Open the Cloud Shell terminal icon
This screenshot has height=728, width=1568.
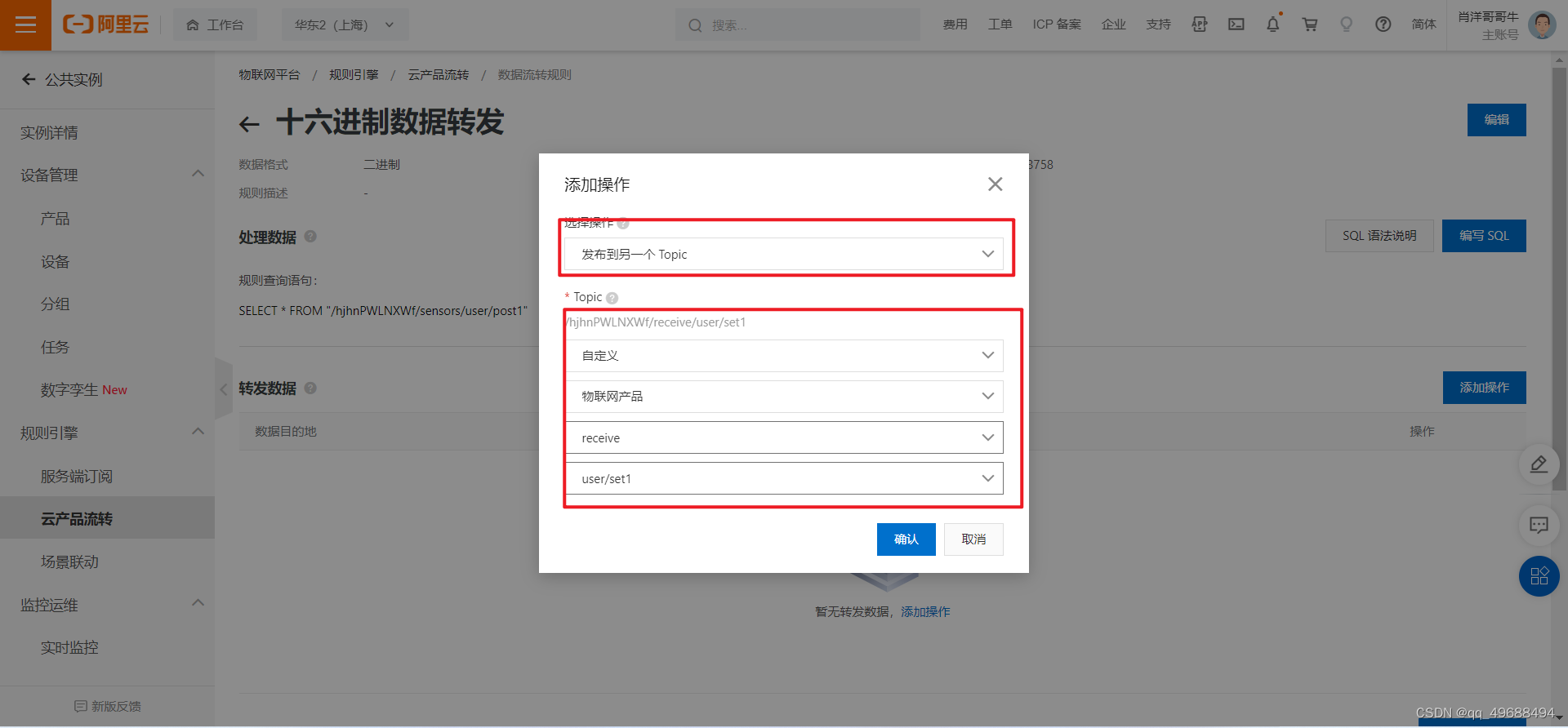[x=1236, y=24]
